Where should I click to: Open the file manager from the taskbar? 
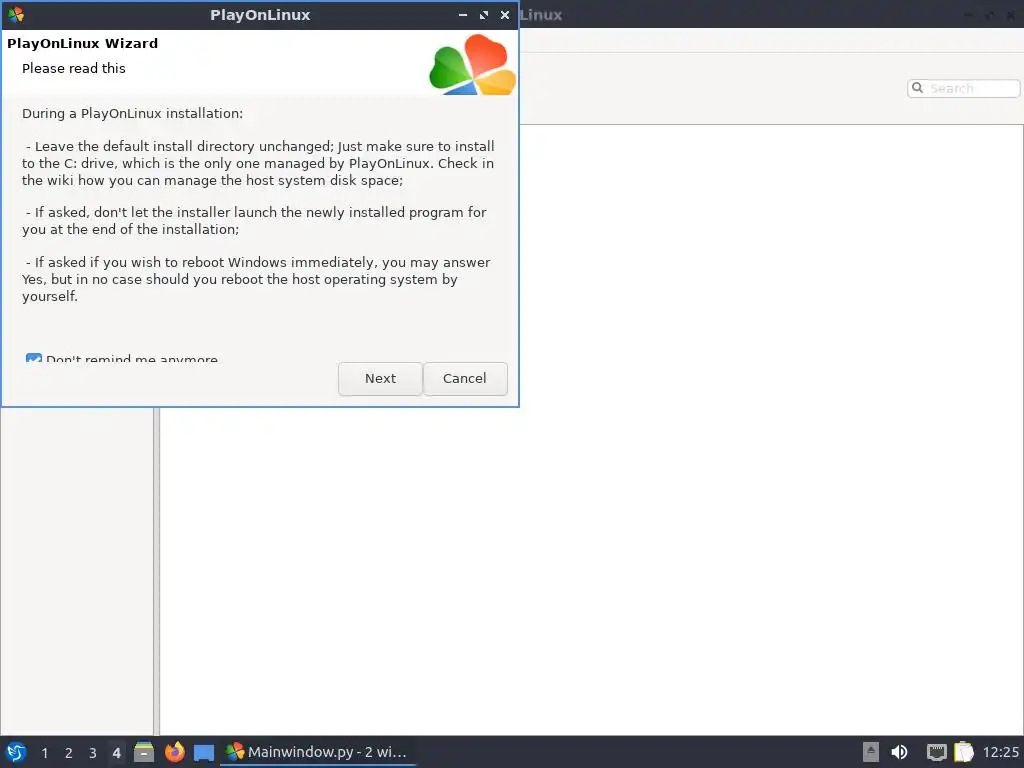[144, 752]
